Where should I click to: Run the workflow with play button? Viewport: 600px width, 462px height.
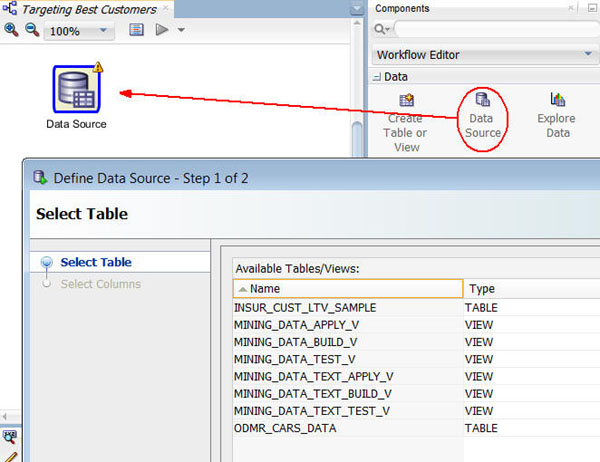click(161, 29)
